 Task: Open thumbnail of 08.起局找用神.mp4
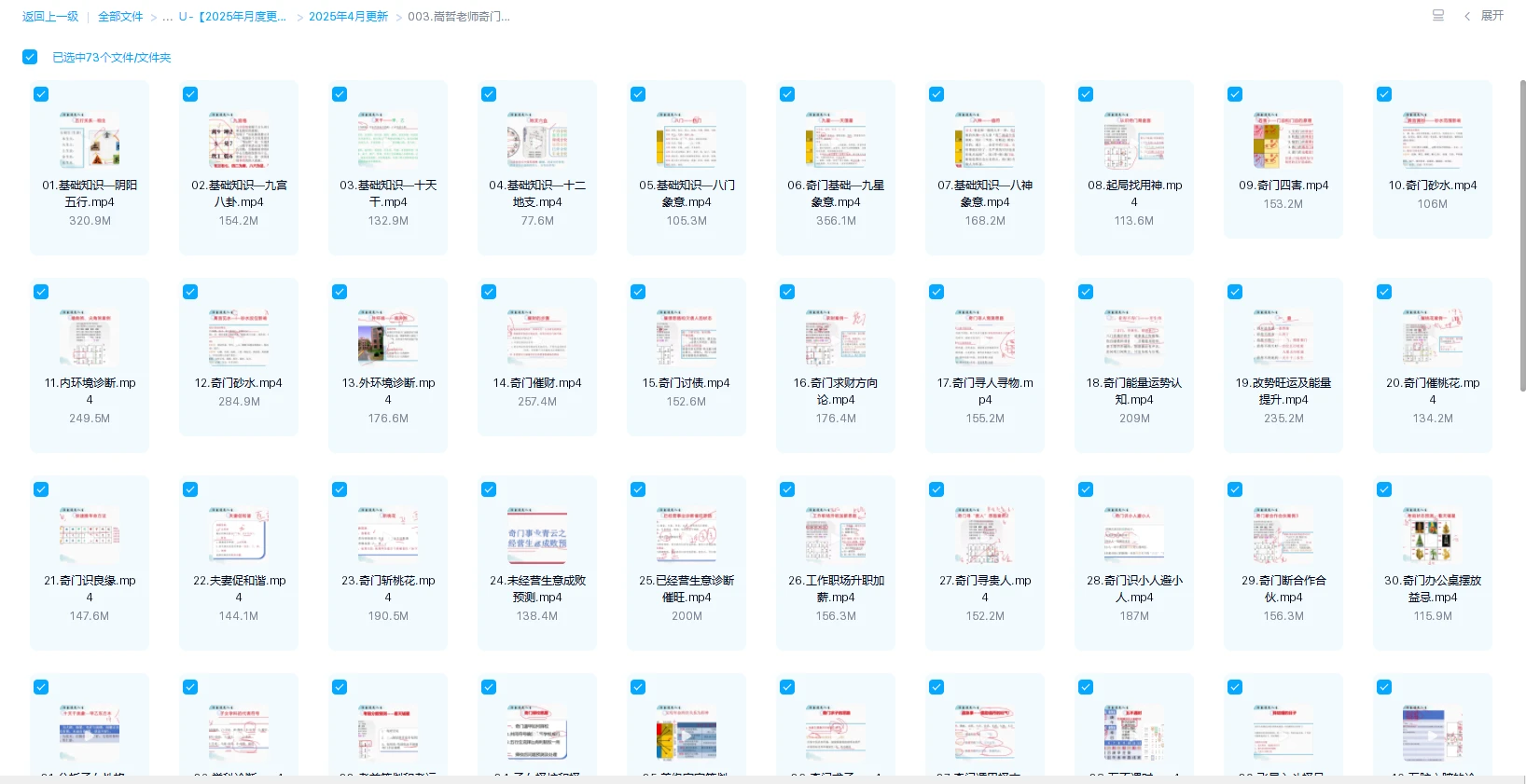pos(1134,140)
